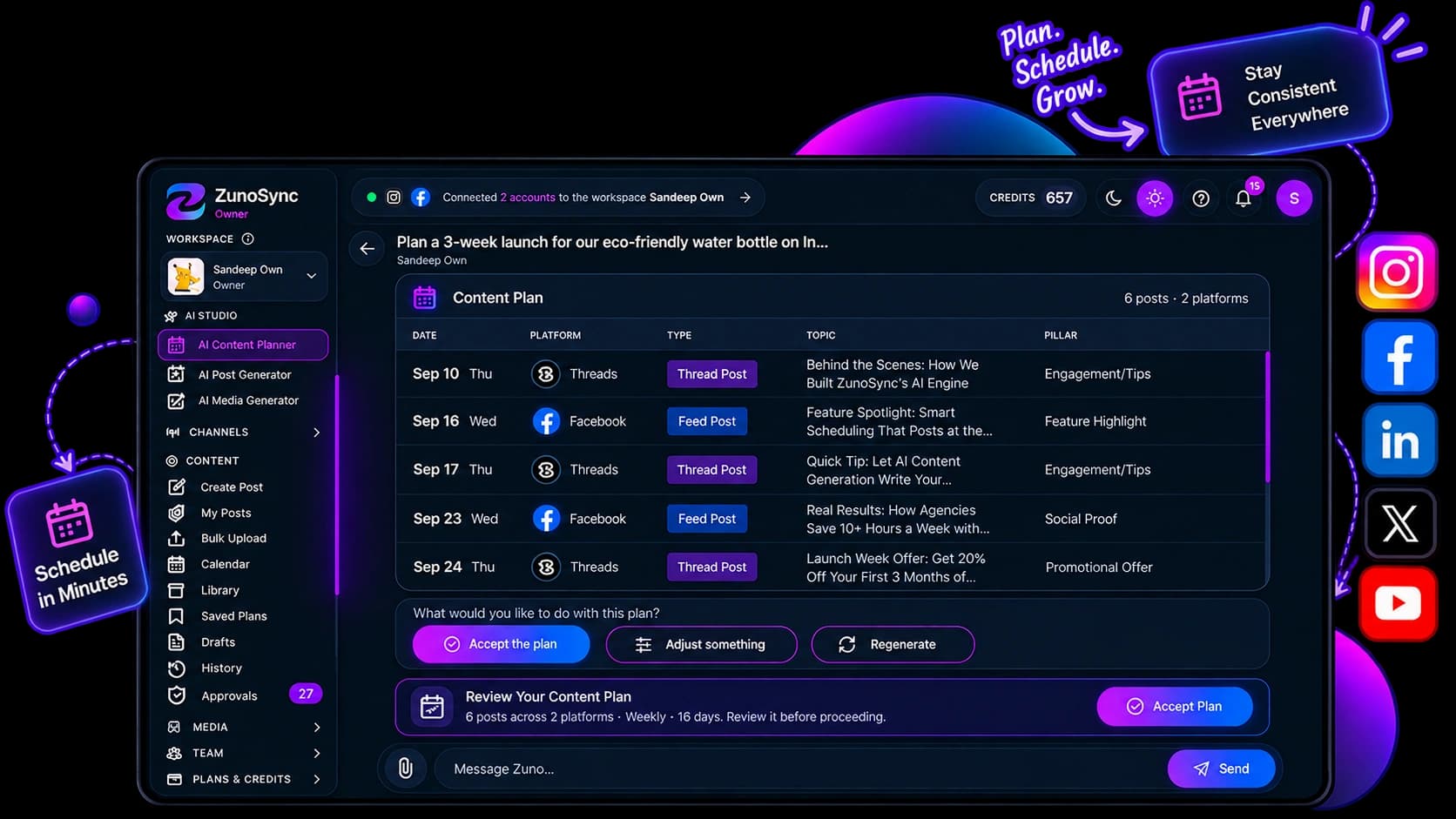Click the Regenerate button

[893, 644]
